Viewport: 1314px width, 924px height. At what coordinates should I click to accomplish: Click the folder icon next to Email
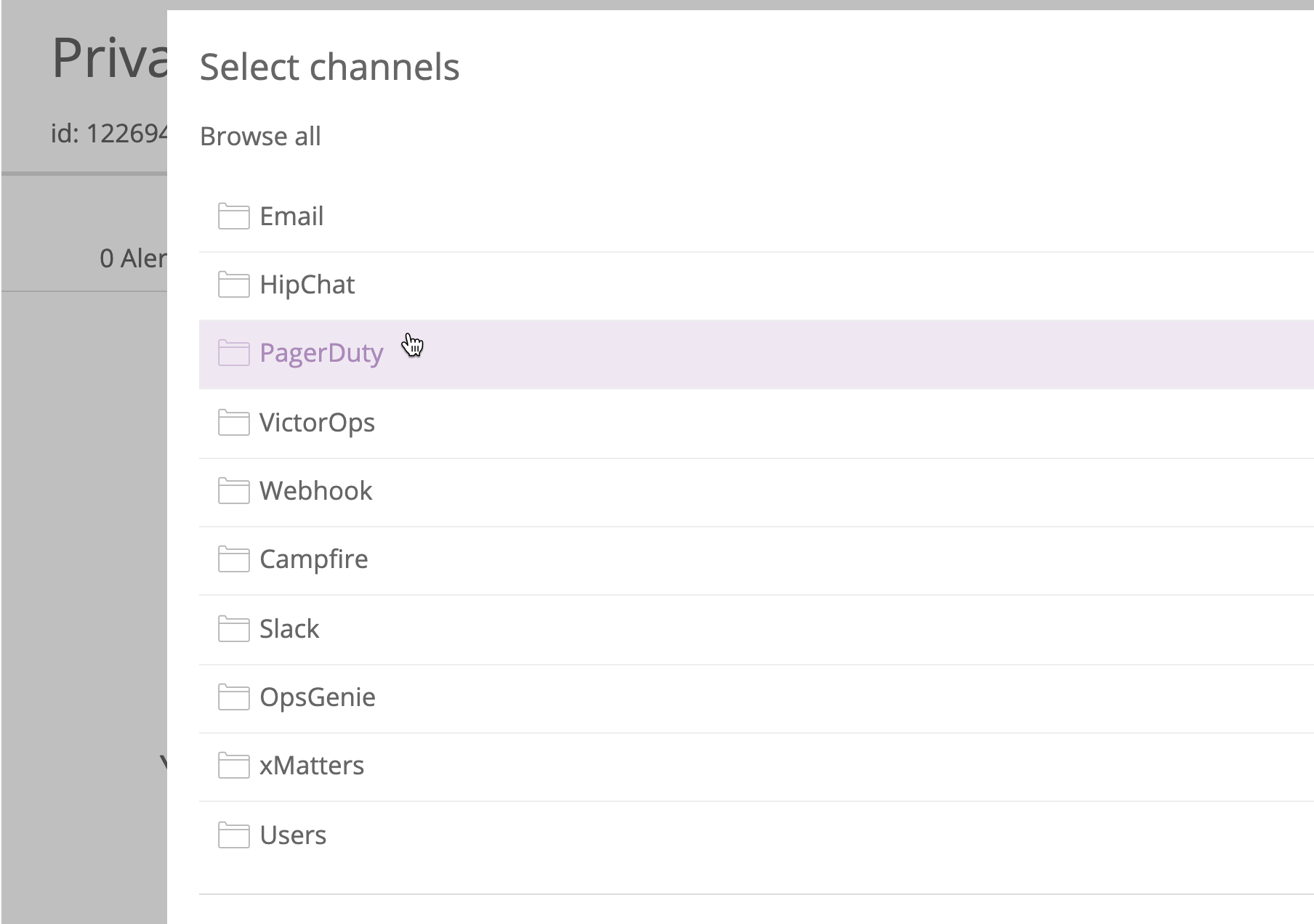click(x=233, y=216)
